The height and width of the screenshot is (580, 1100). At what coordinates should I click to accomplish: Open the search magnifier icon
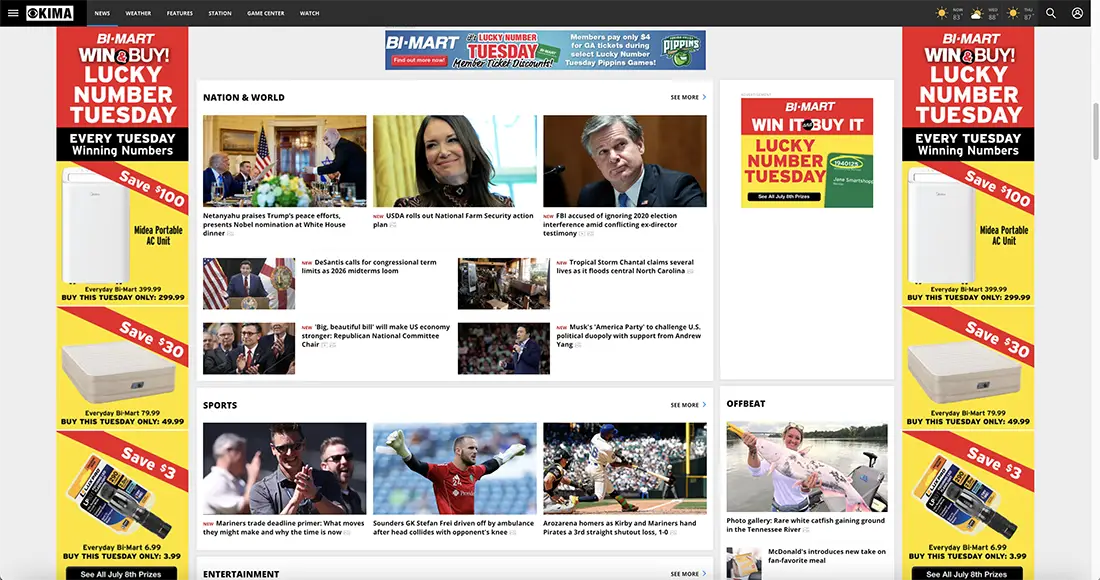point(1051,13)
